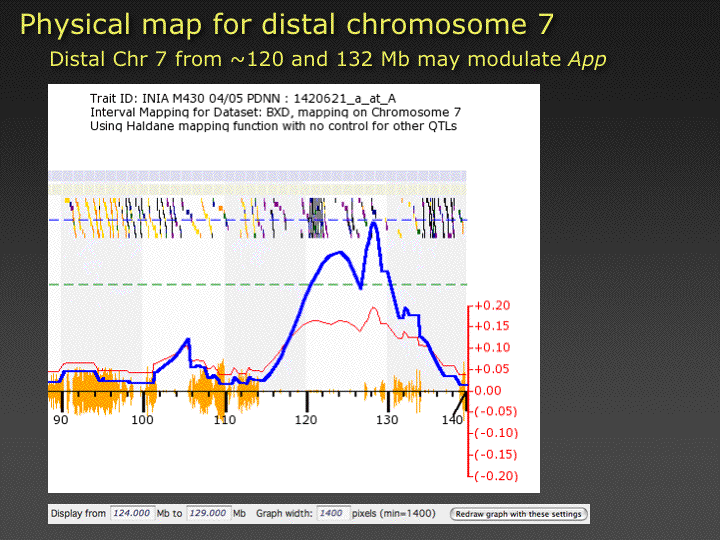This screenshot has height=540, width=720.
Task: Click the "Display from" start Mb field
Action: (x=130, y=513)
